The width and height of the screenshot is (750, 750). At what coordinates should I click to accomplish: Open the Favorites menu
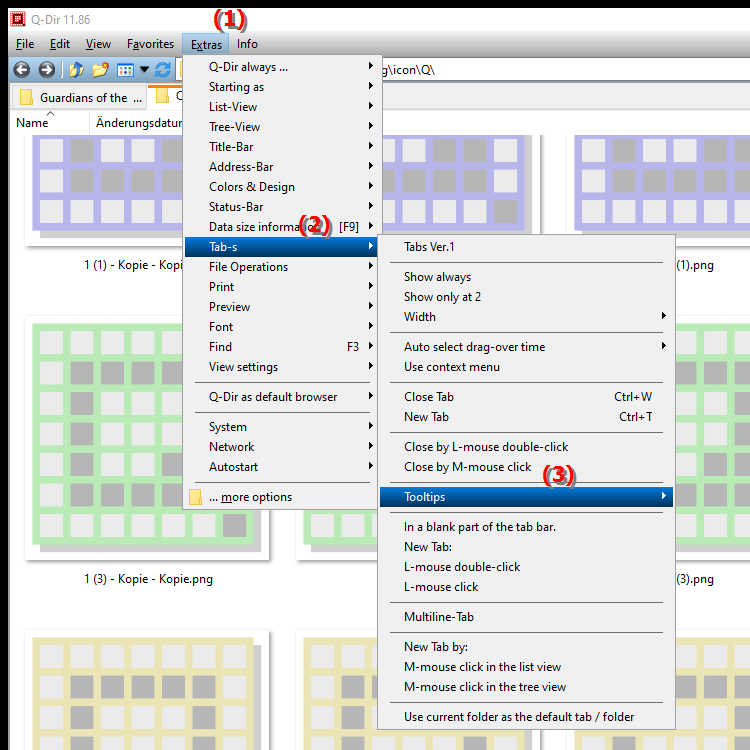tap(150, 44)
